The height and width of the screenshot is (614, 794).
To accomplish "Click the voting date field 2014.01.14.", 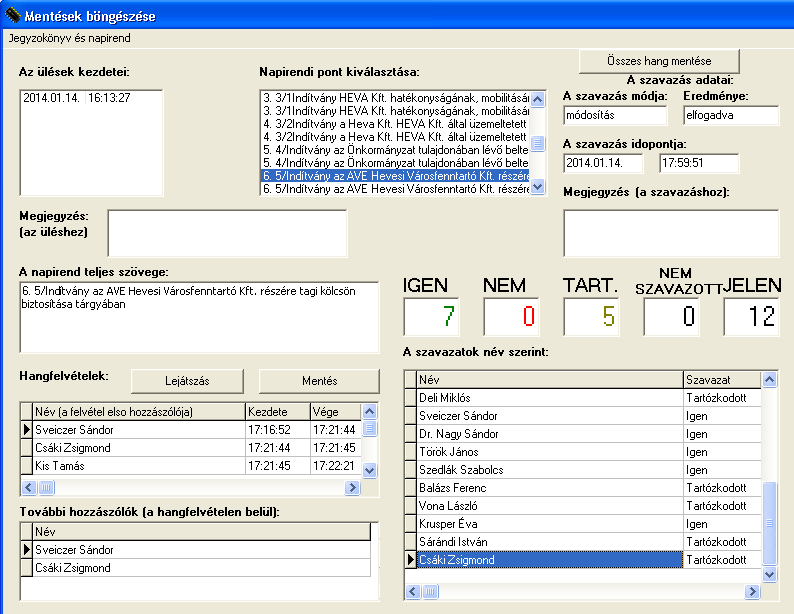I will (603, 163).
